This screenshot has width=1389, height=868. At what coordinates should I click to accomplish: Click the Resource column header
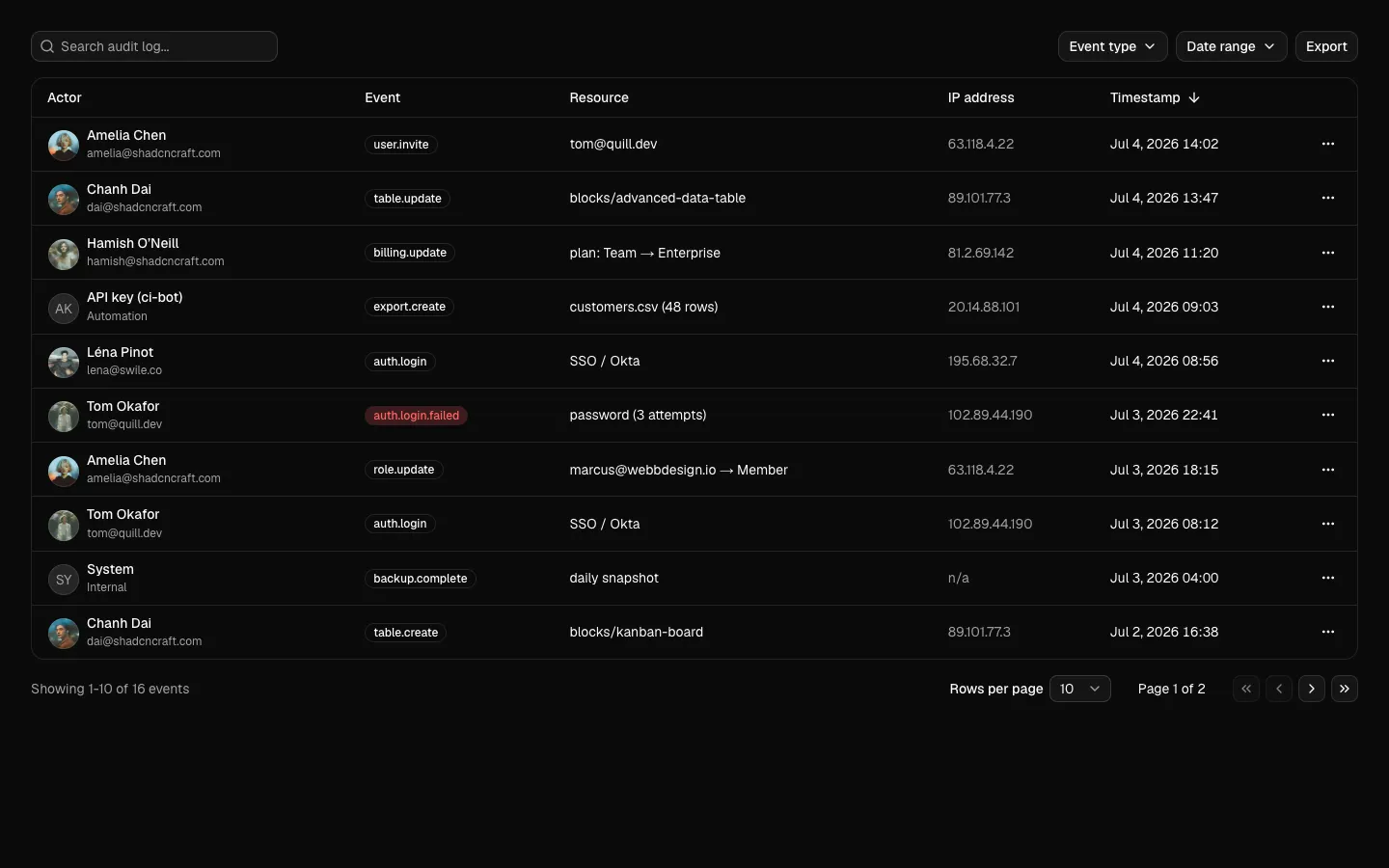(x=599, y=97)
